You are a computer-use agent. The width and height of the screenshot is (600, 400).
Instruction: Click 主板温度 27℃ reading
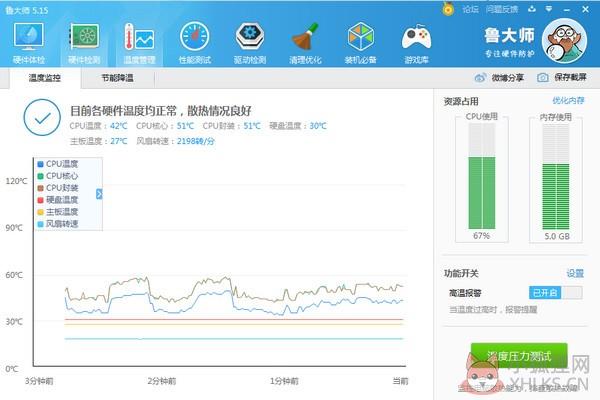[x=98, y=141]
